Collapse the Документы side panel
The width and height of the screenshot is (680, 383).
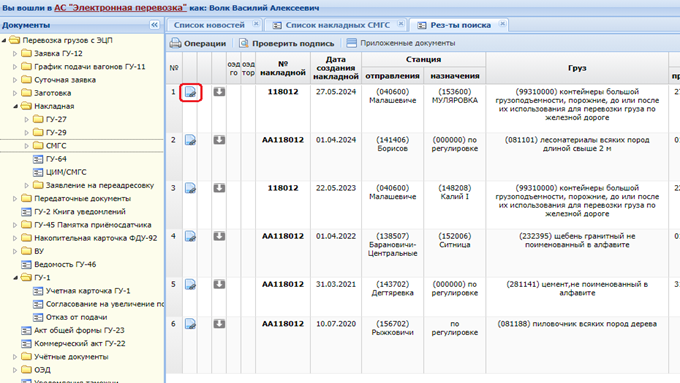point(154,25)
